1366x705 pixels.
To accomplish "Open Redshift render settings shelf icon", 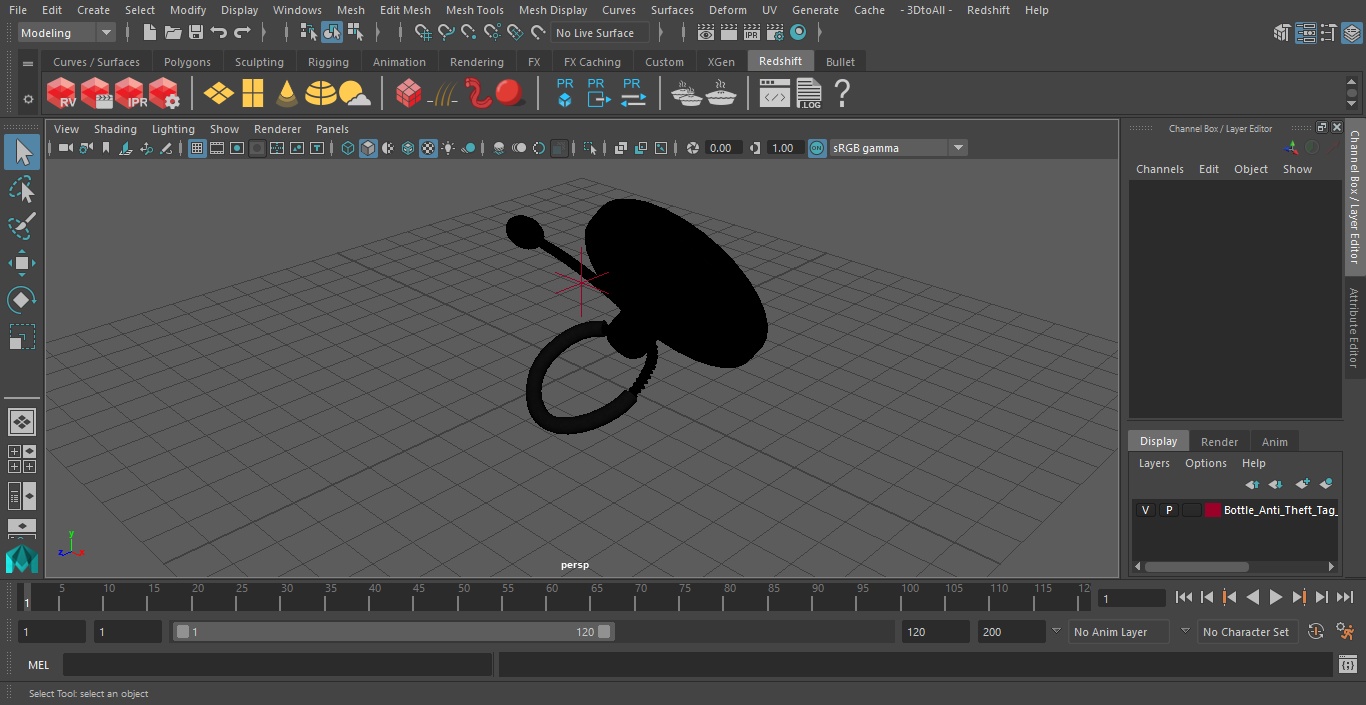I will (164, 94).
